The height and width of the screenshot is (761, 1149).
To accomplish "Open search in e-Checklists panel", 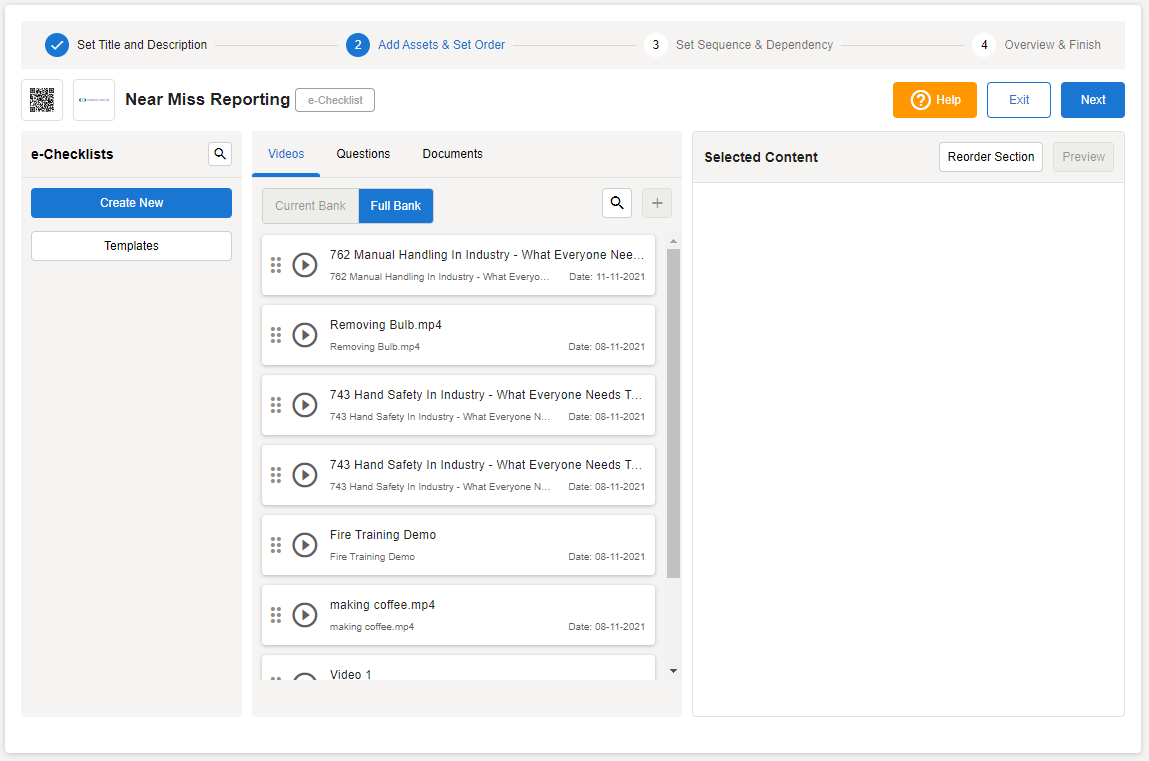I will 220,154.
